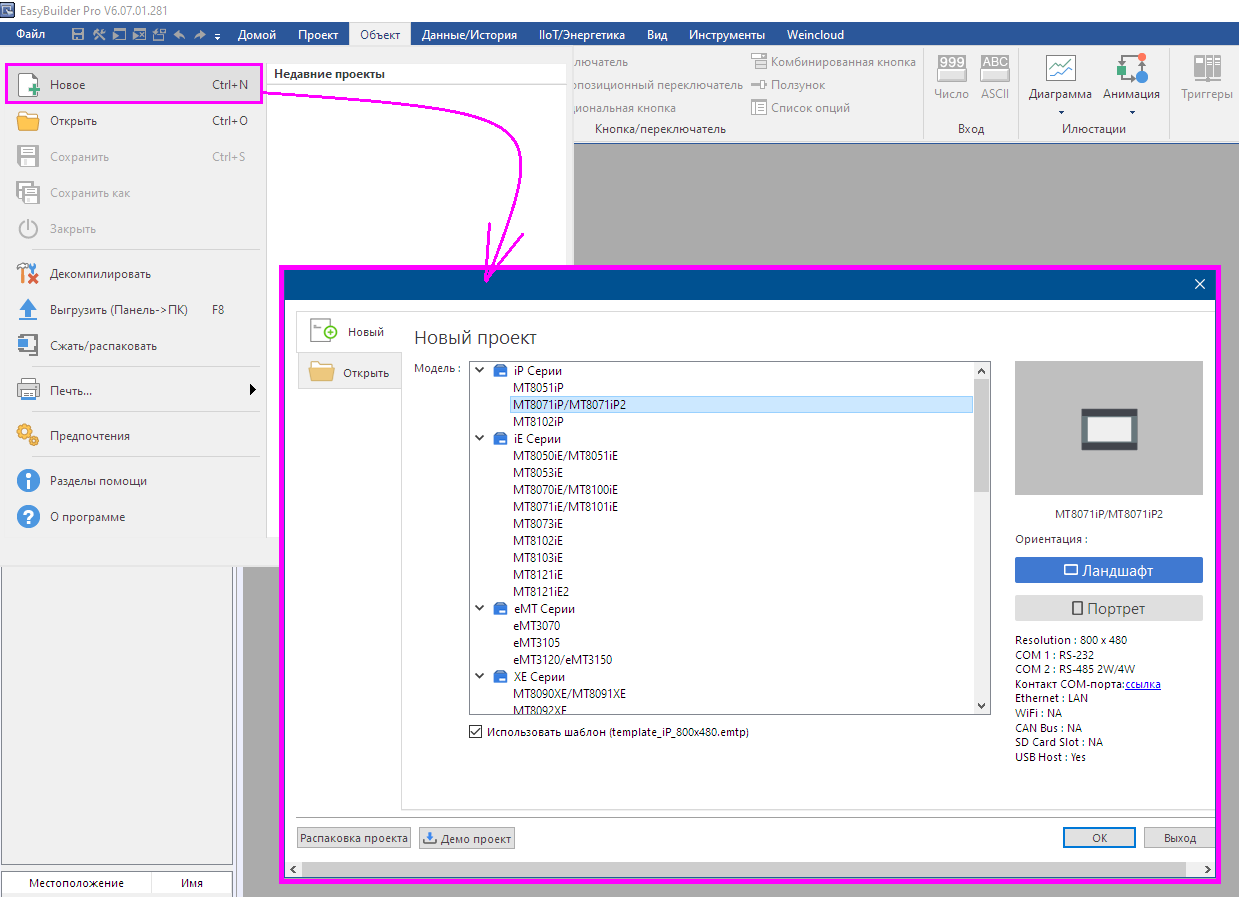Viewport: 1239px width, 897px height.
Task: Click the Распаковка проекта button
Action: [354, 838]
